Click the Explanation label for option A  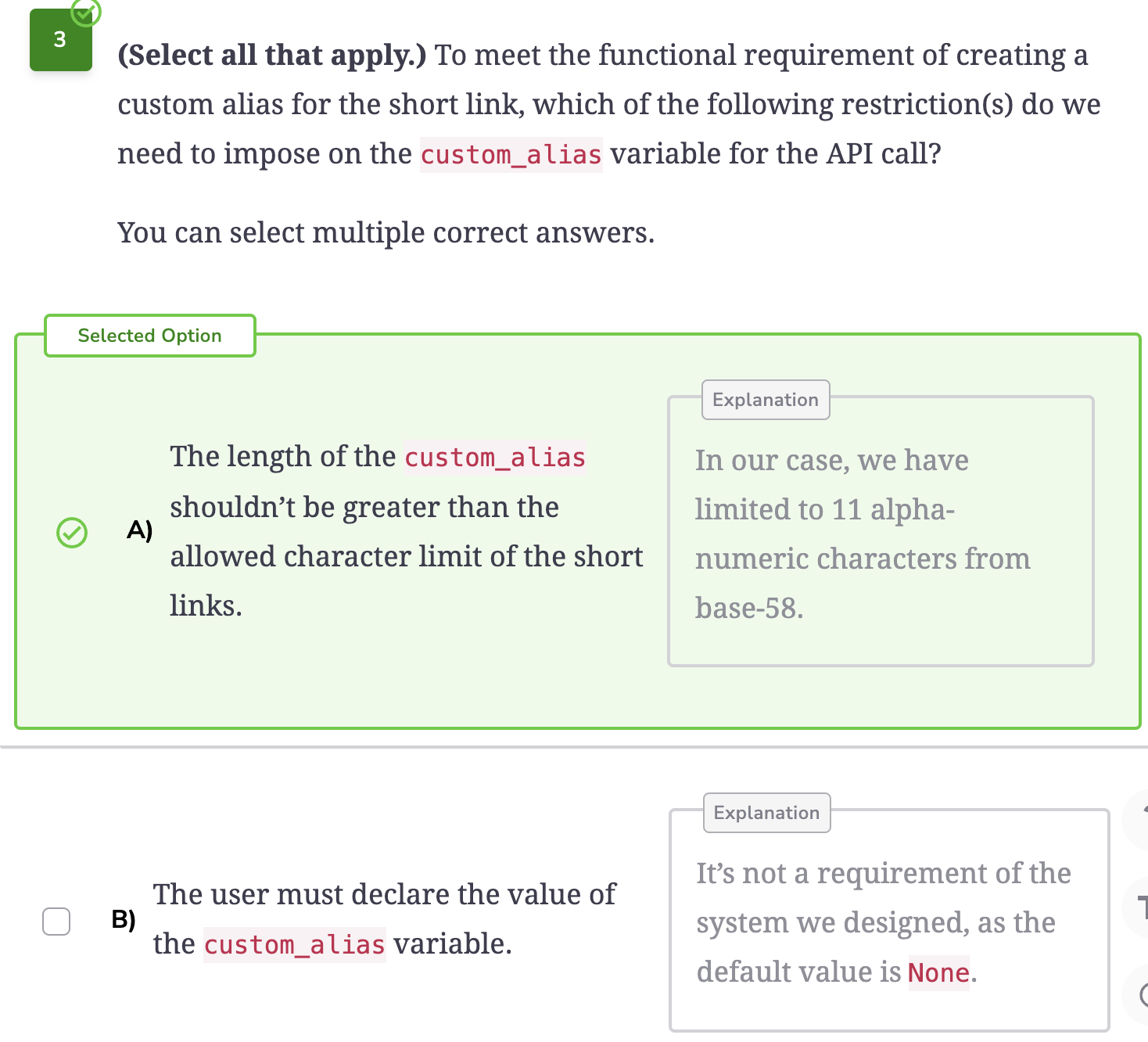766,400
